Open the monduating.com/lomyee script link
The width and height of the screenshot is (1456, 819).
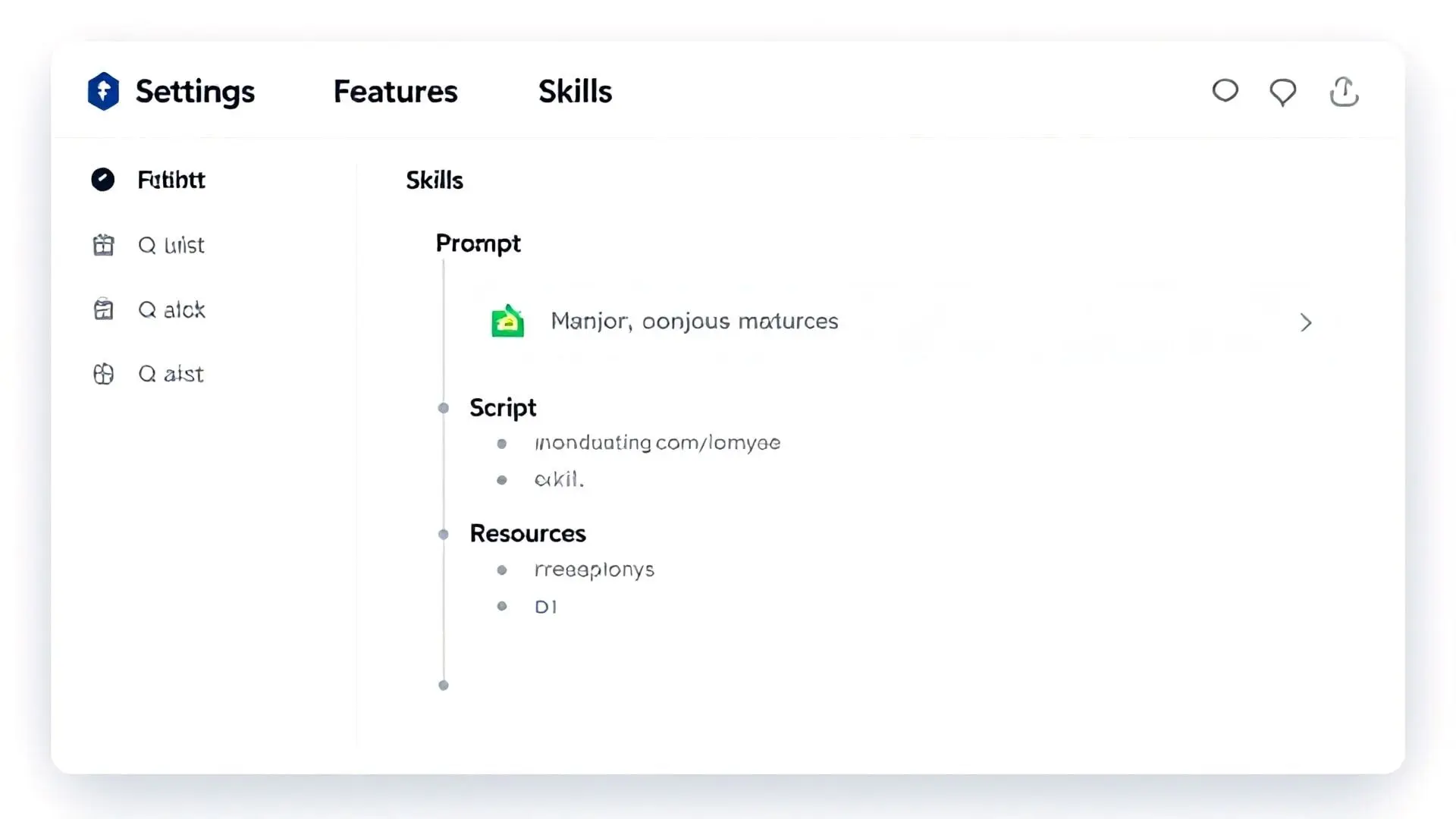pyautogui.click(x=657, y=443)
